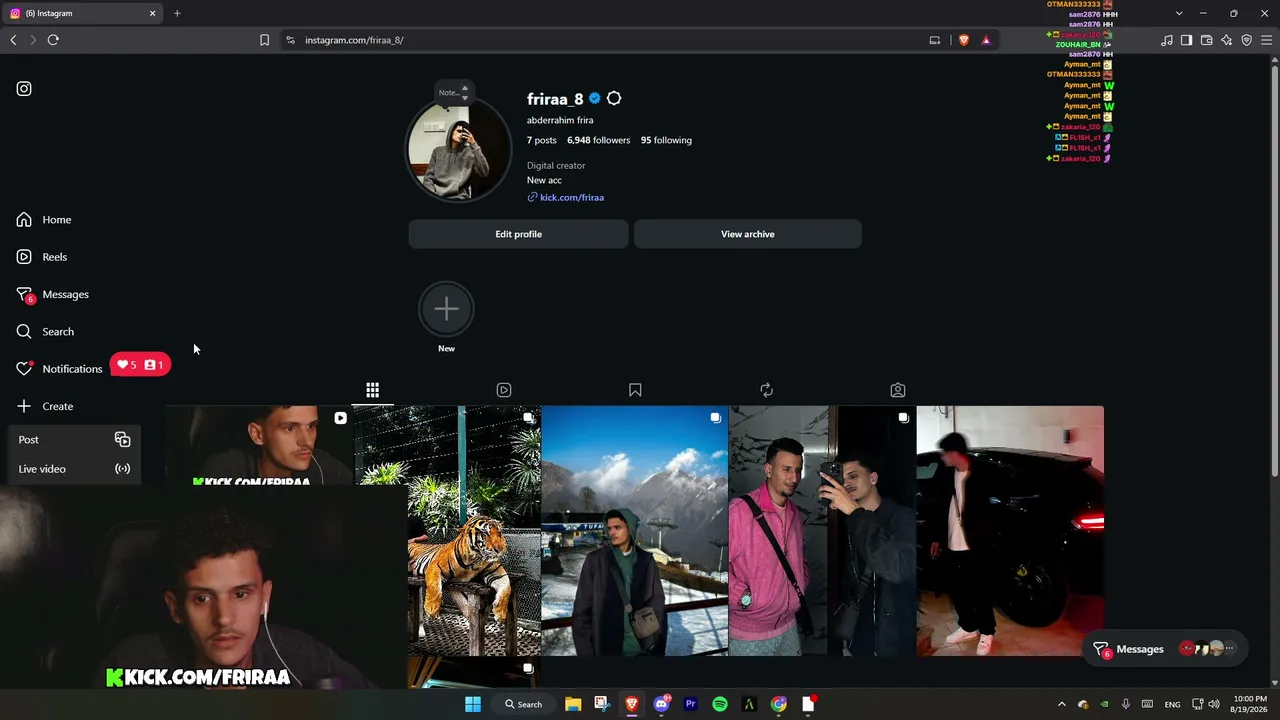Click the Edit profile button

coord(518,234)
